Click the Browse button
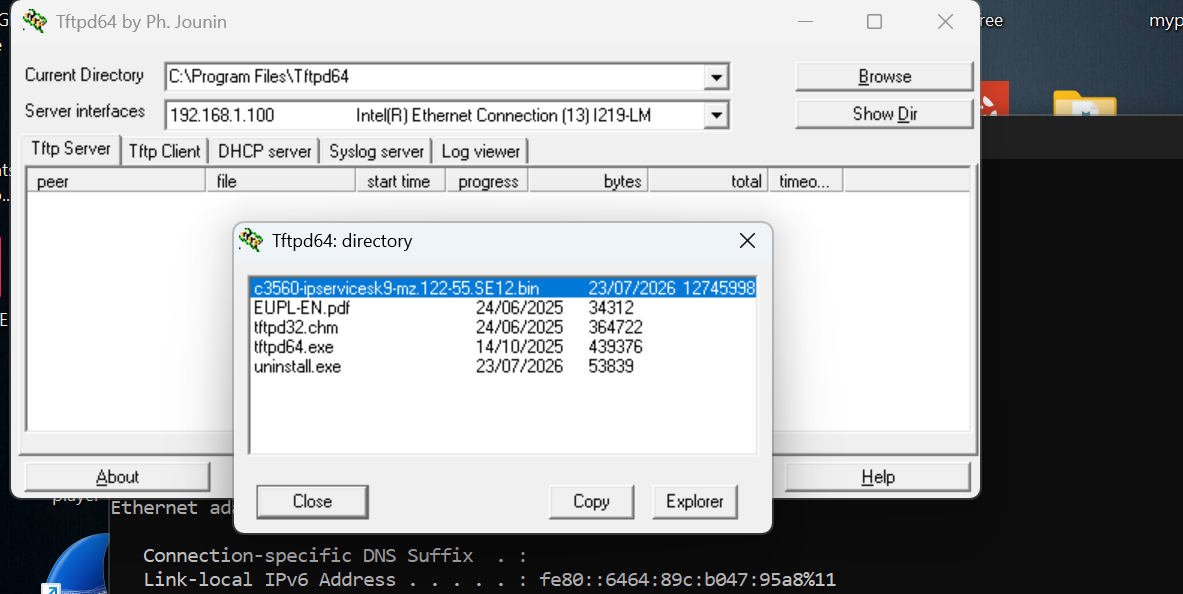The height and width of the screenshot is (594, 1183). 884,76
